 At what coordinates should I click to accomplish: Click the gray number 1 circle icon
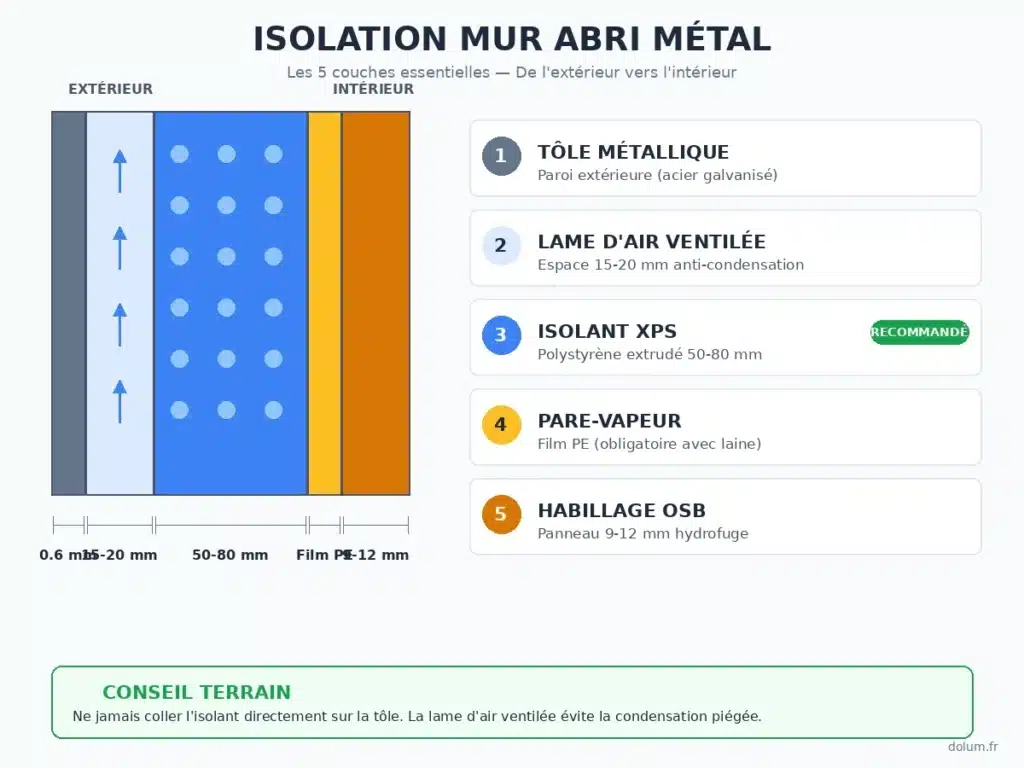(502, 156)
